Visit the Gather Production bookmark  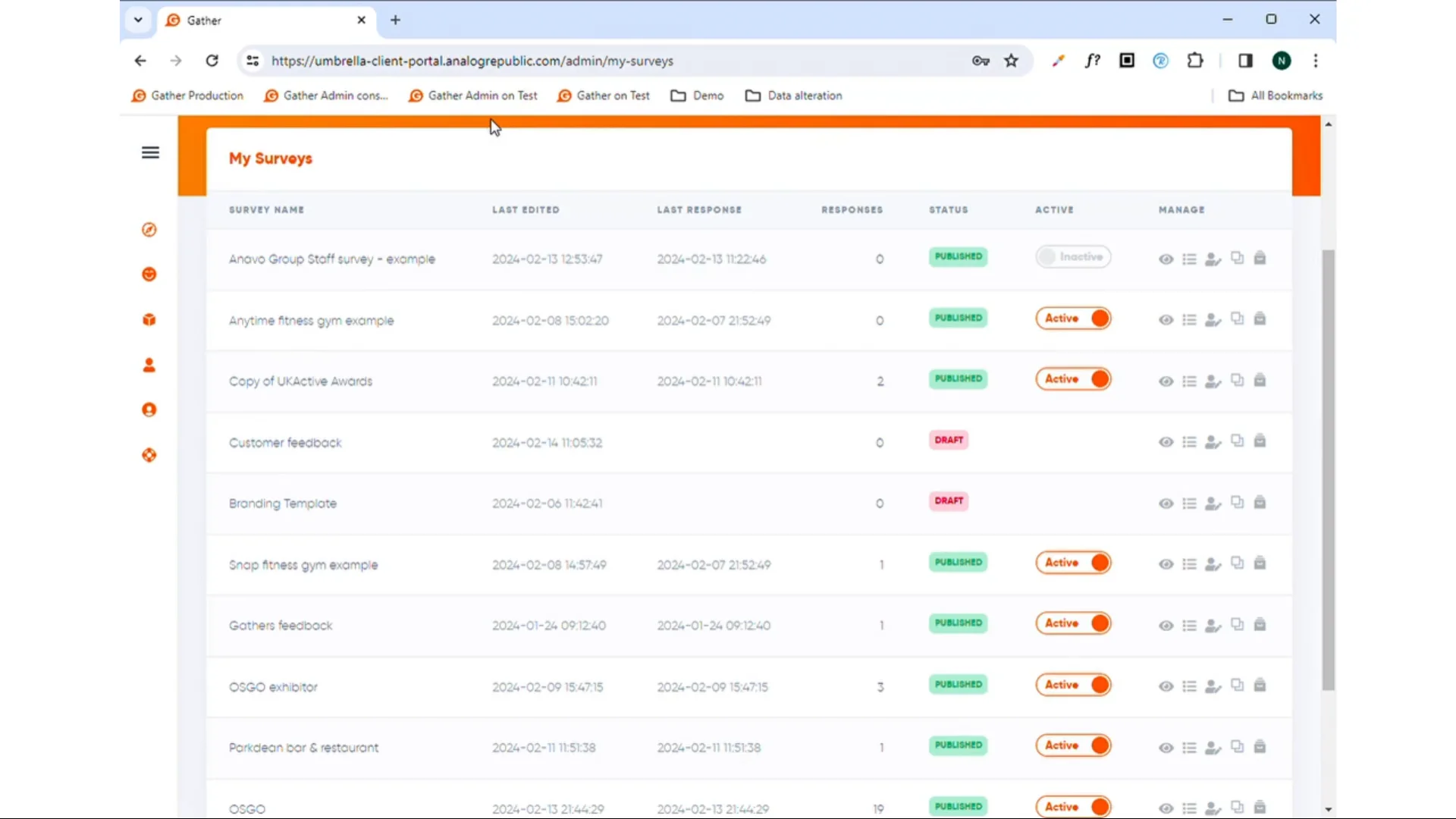[x=187, y=96]
